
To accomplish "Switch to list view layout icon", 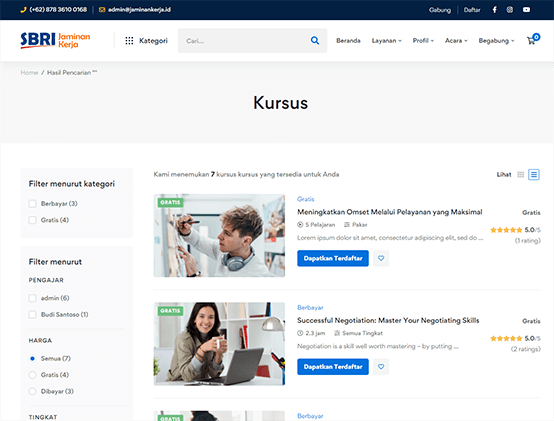I will point(534,174).
